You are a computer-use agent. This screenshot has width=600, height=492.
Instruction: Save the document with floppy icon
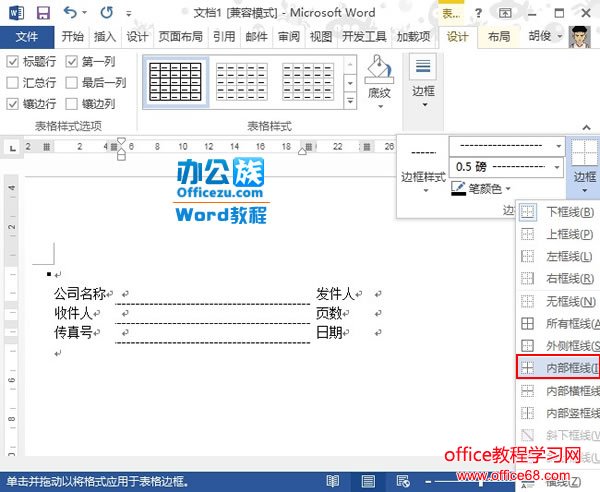(43, 13)
